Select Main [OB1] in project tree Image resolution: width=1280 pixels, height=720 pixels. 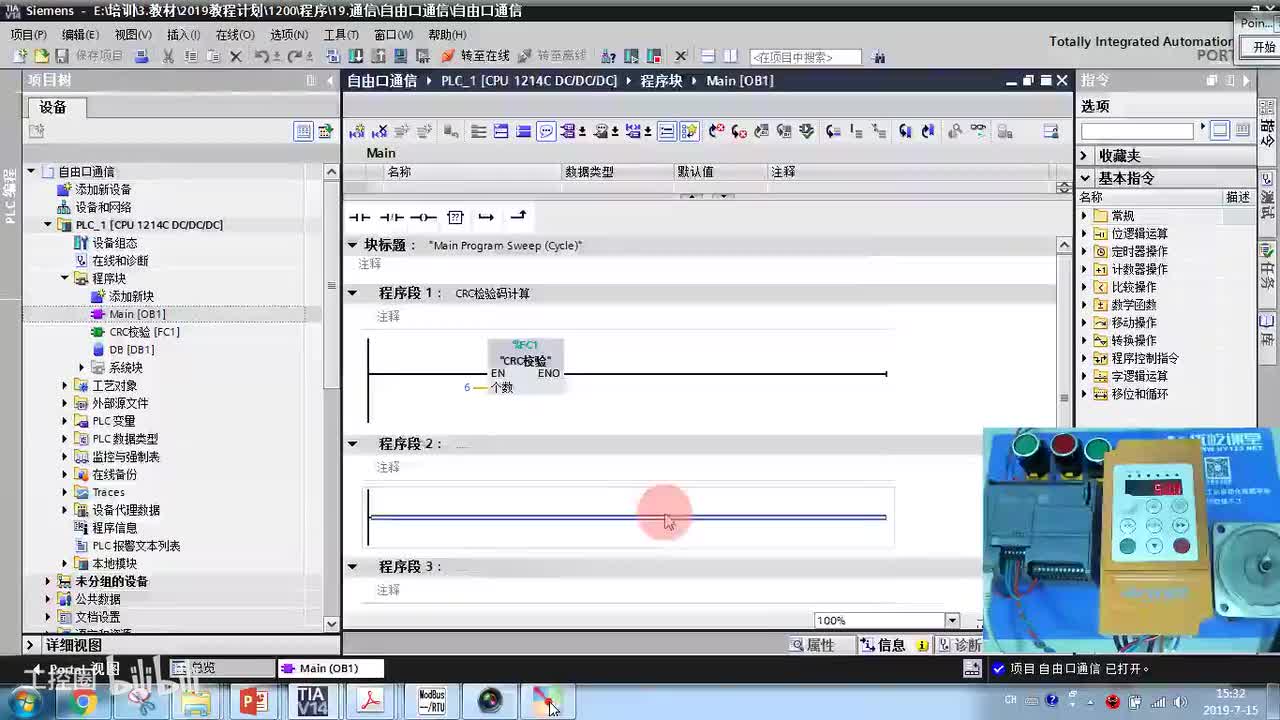coord(137,314)
